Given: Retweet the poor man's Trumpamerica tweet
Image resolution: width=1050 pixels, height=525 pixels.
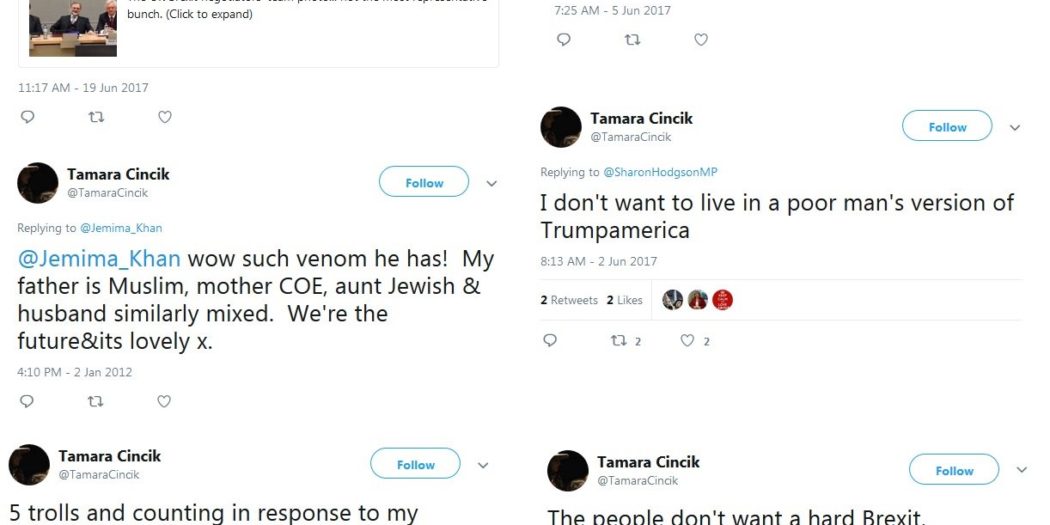Looking at the screenshot, I should tap(619, 341).
